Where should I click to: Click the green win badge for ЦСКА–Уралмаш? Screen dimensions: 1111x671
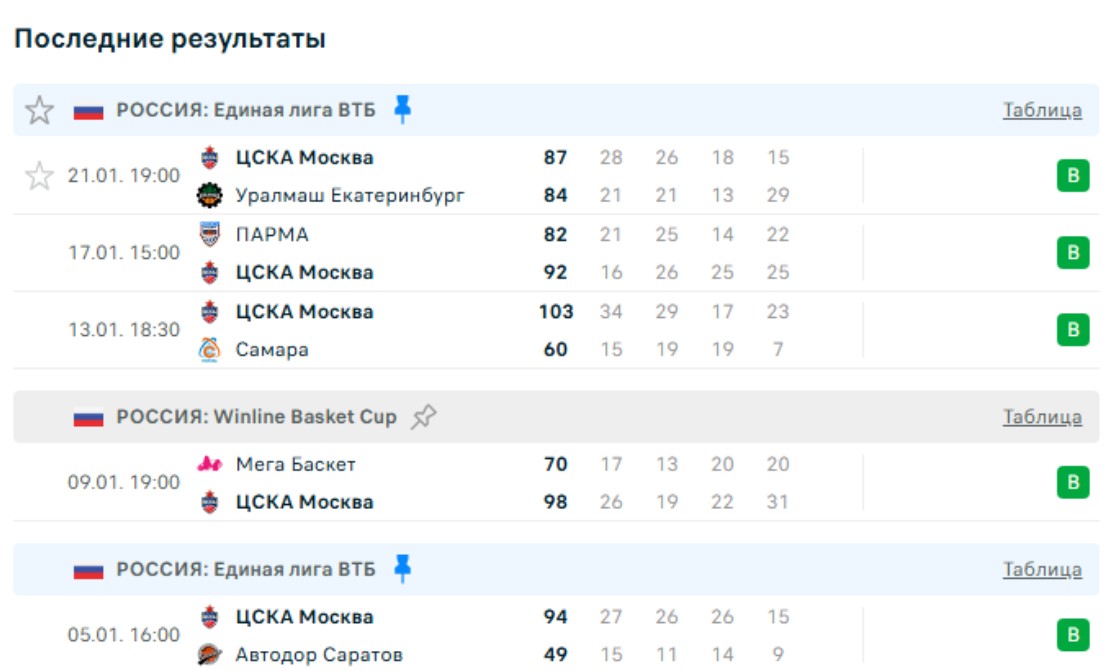(x=1073, y=177)
